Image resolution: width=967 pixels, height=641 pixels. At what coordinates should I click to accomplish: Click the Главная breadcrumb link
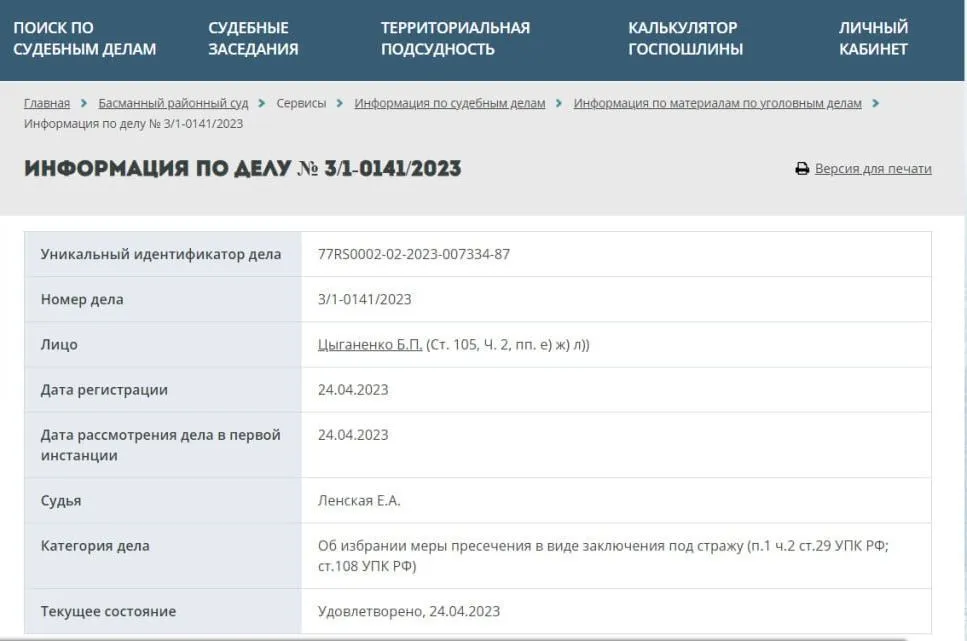47,103
